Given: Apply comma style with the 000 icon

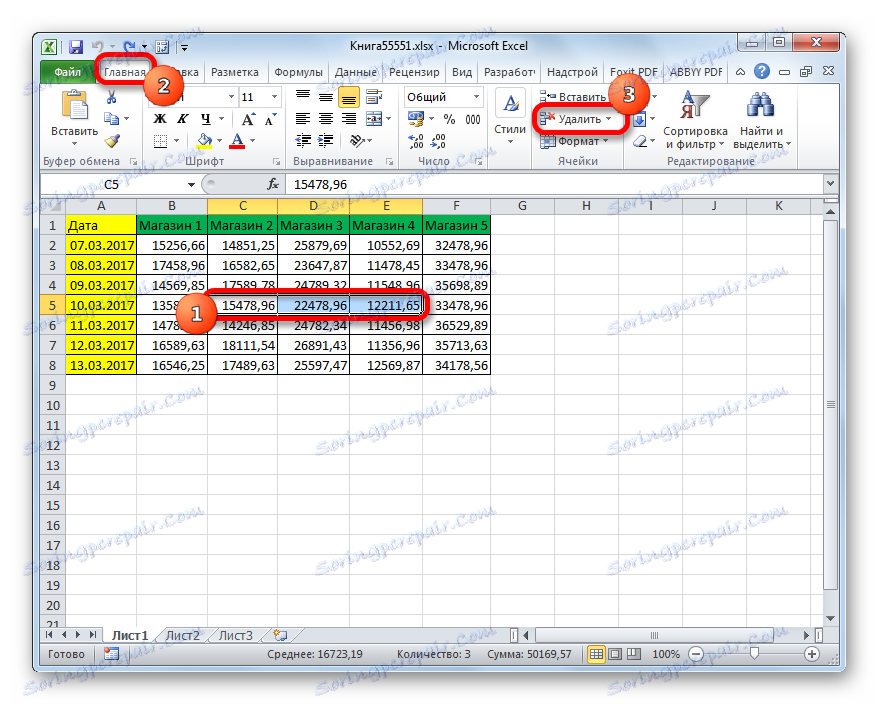Looking at the screenshot, I should tap(473, 119).
